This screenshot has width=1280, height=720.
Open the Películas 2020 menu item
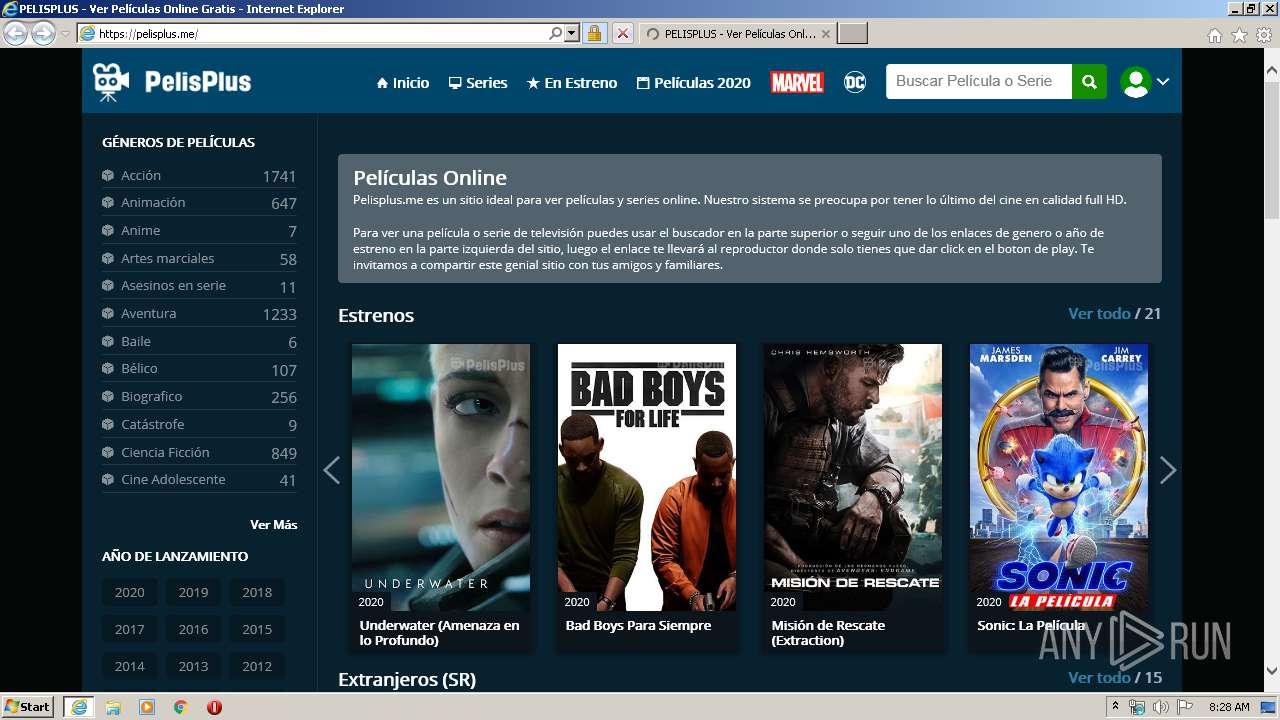coord(694,83)
